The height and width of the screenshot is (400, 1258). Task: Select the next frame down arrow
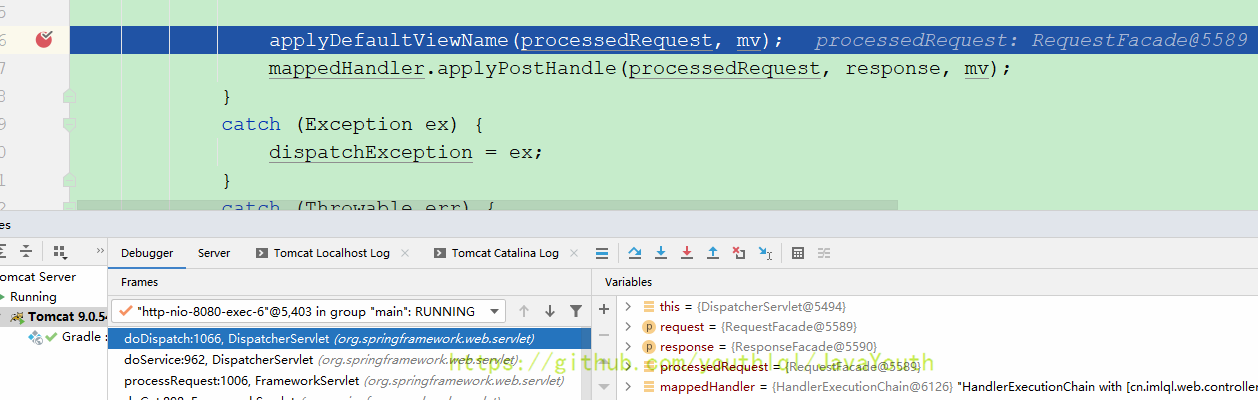550,311
